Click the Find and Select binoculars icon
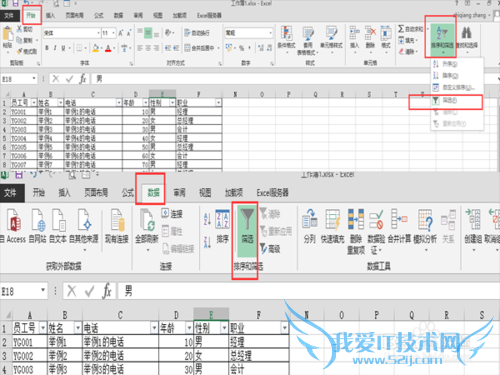Viewport: 500px width, 375px height. click(466, 33)
